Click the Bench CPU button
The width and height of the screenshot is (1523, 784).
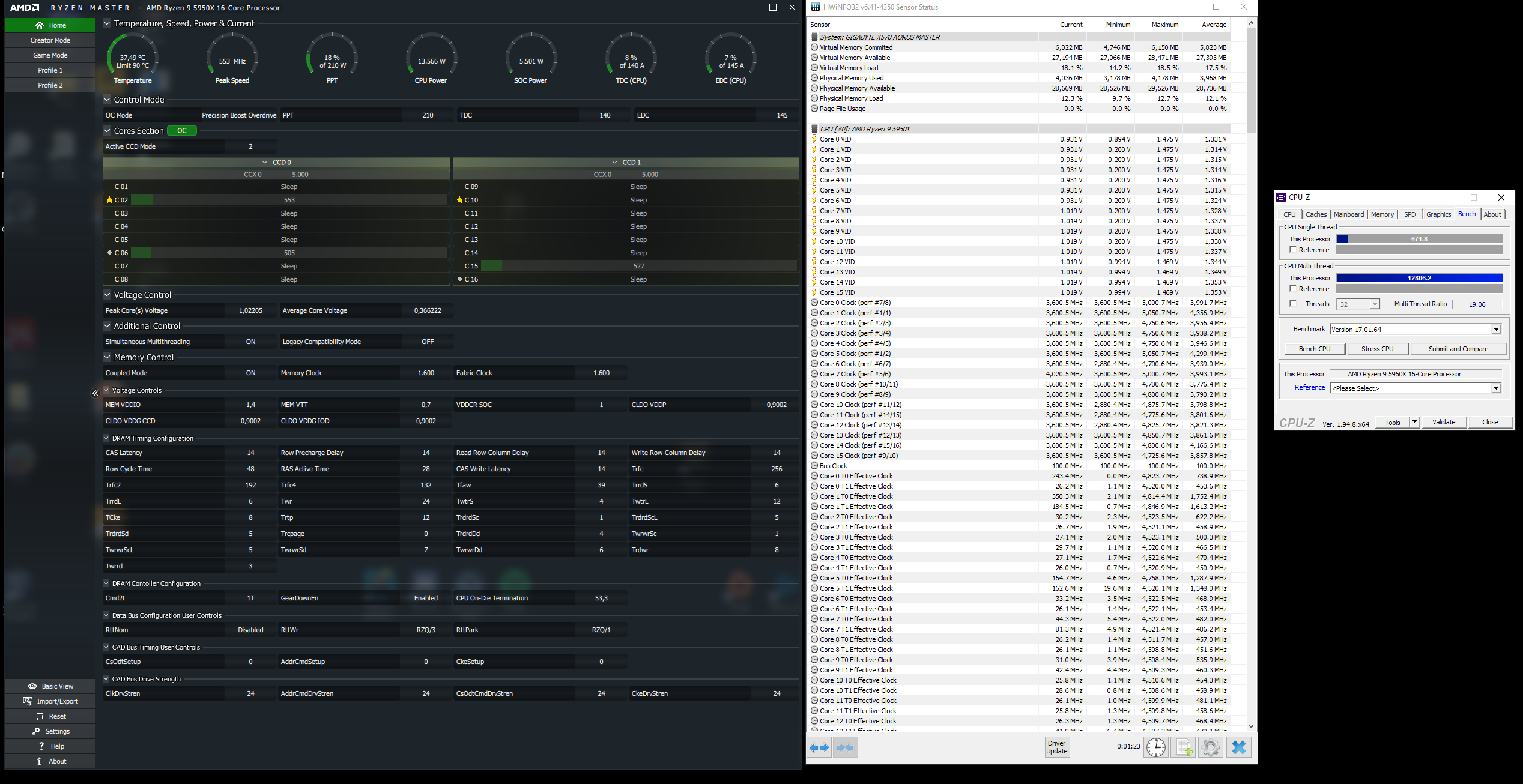pos(1315,349)
